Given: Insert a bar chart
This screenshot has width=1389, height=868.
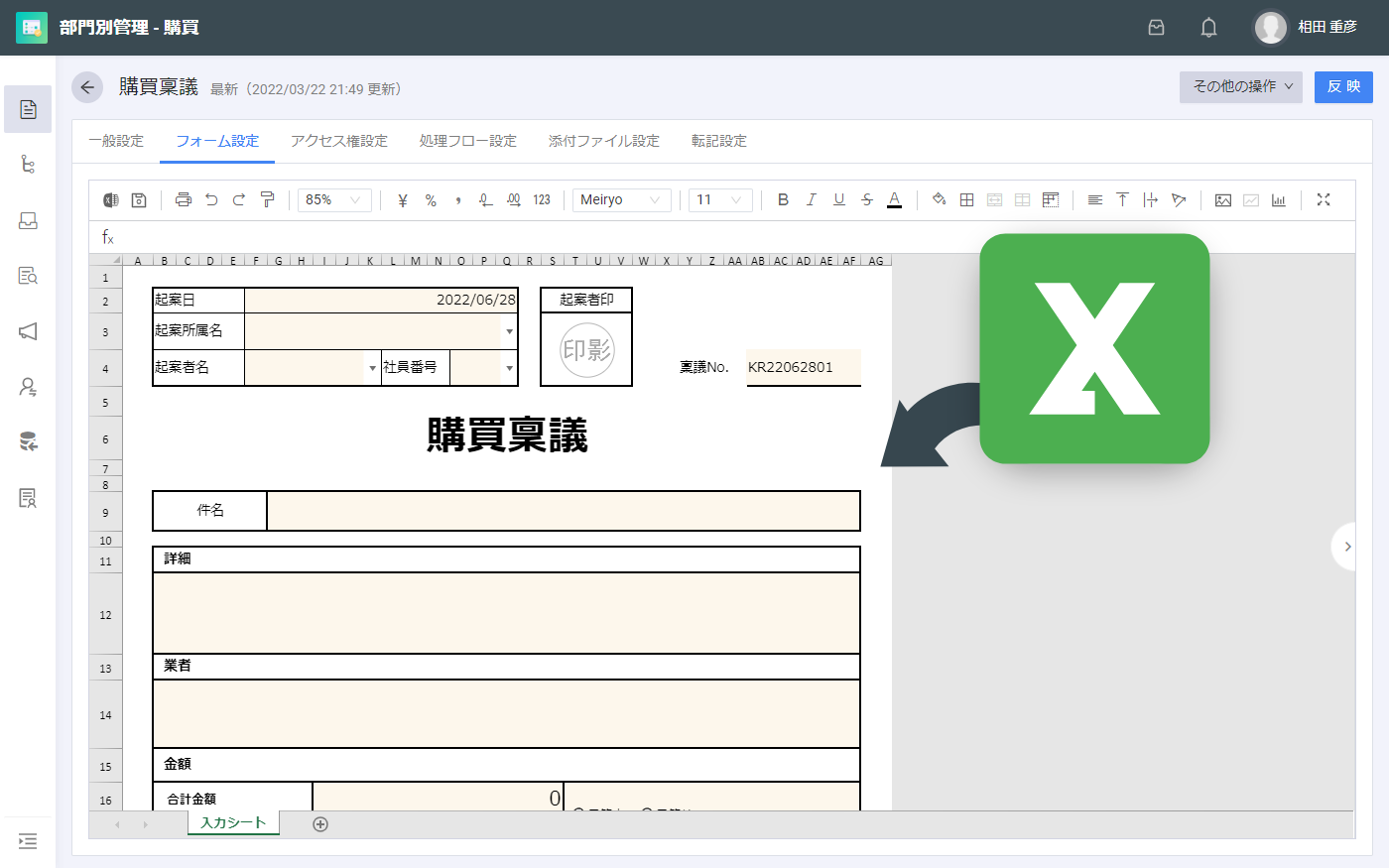Looking at the screenshot, I should (x=1279, y=199).
